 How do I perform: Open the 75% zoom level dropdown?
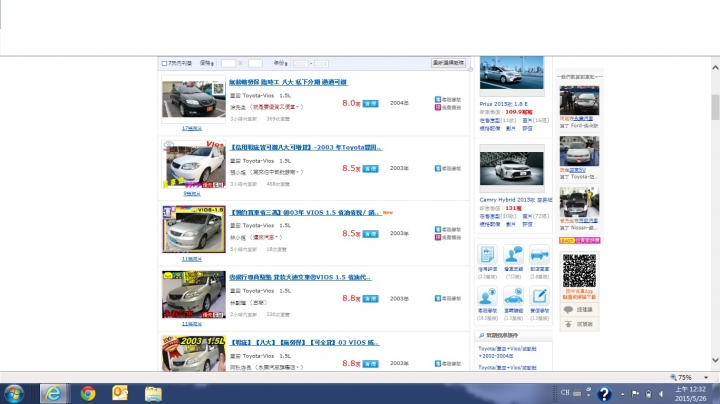[706, 377]
